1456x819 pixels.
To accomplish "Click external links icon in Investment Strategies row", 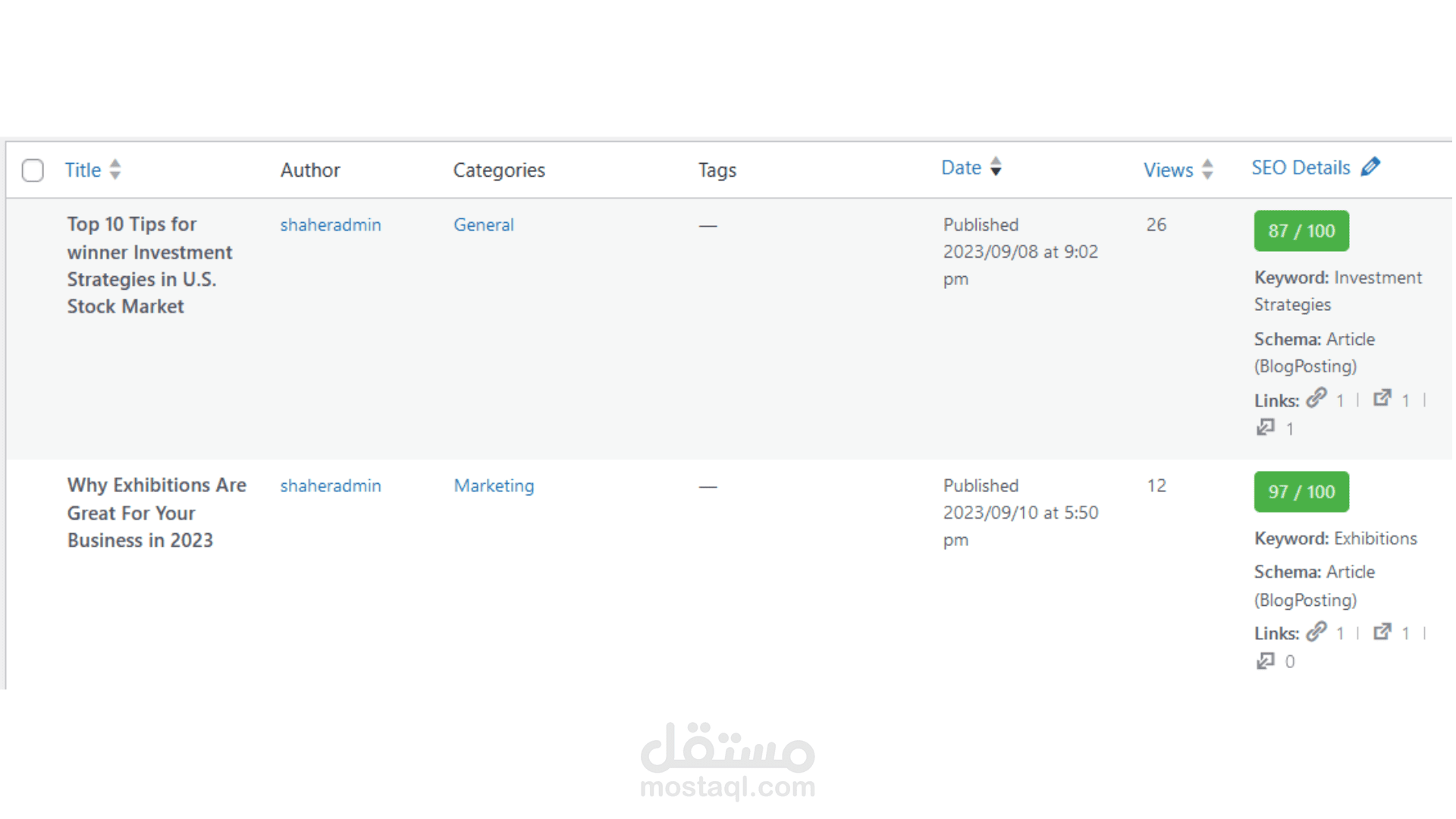I will tap(1382, 398).
